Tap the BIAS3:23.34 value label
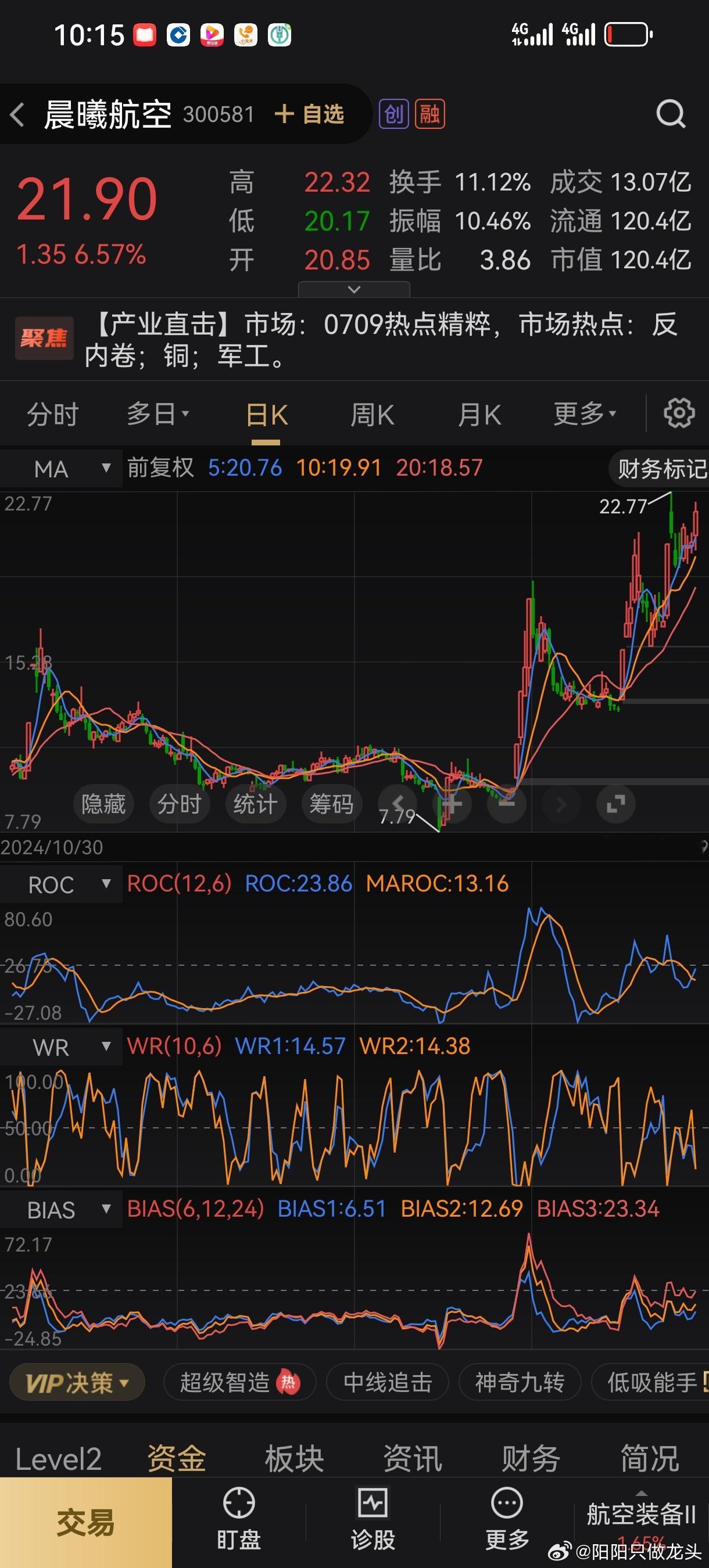Screen dimensions: 709x1568 (598, 1209)
